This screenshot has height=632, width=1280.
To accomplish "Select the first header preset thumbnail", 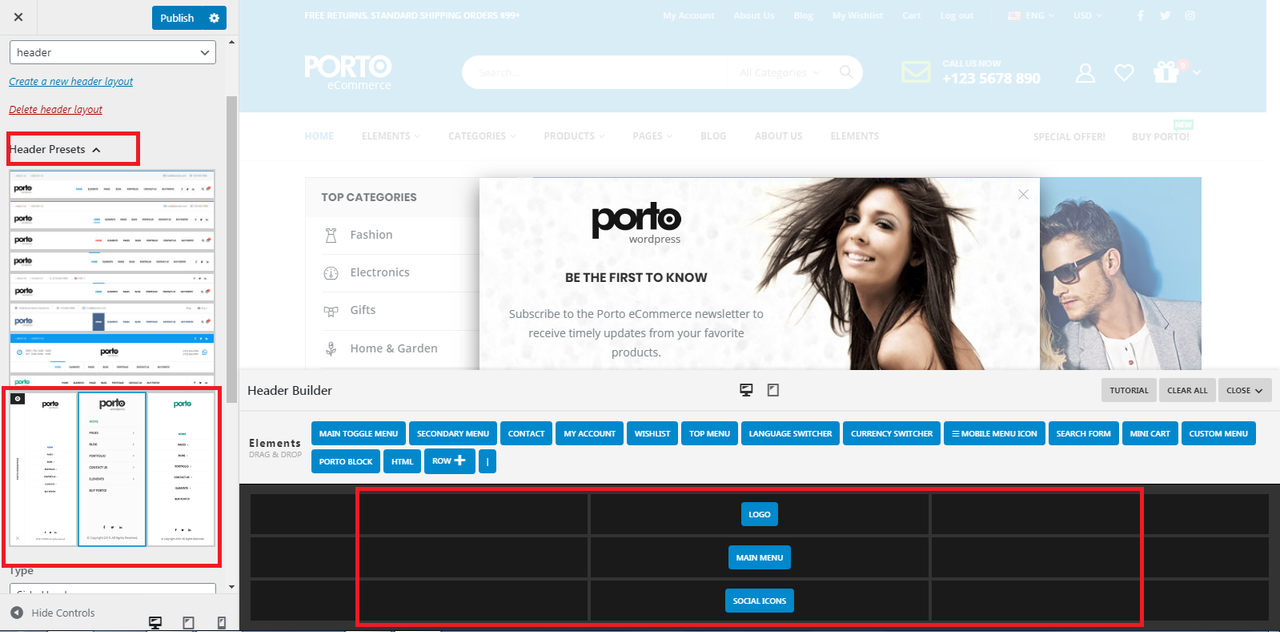I will click(x=112, y=185).
